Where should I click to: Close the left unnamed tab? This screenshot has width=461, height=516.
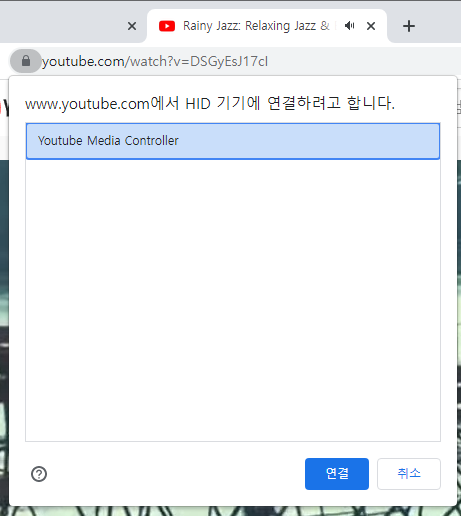click(x=132, y=26)
